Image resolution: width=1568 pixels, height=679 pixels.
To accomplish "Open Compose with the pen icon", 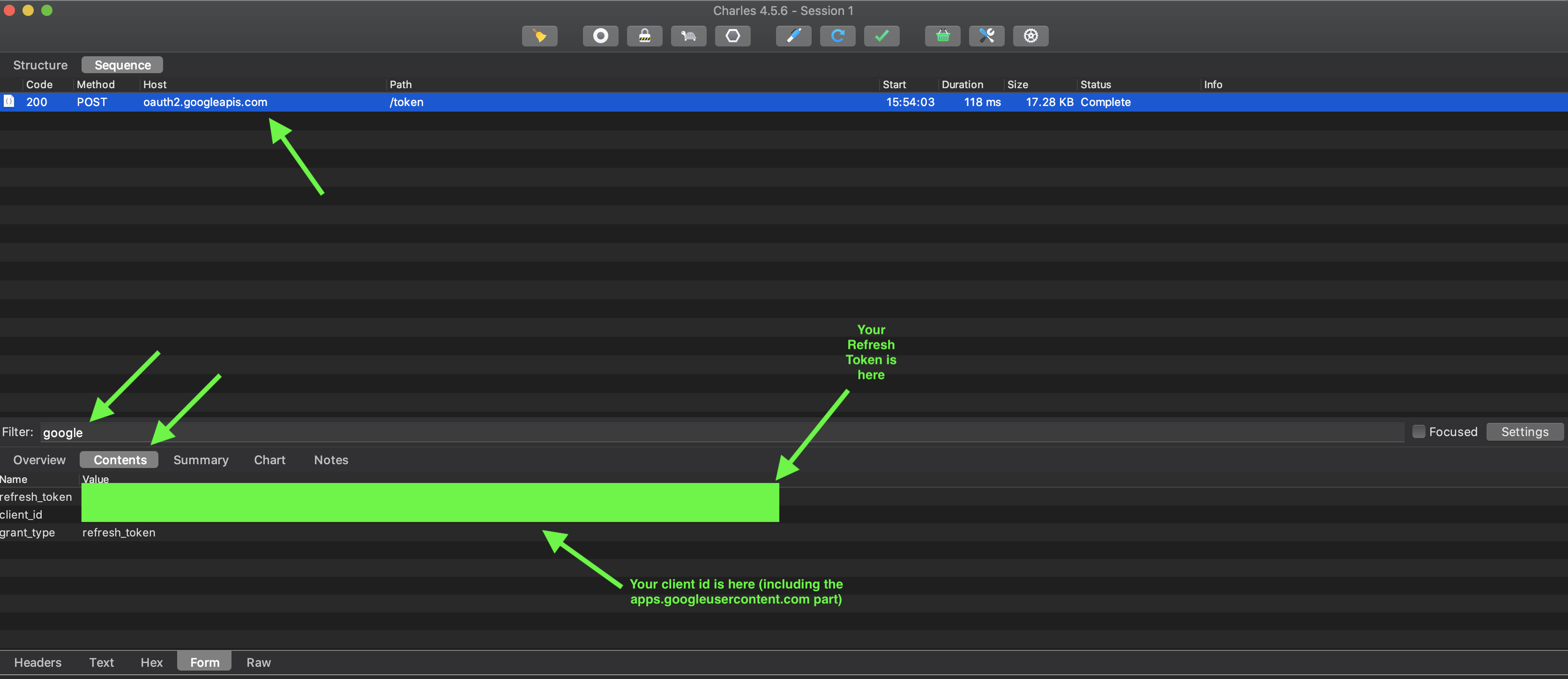I will (793, 36).
